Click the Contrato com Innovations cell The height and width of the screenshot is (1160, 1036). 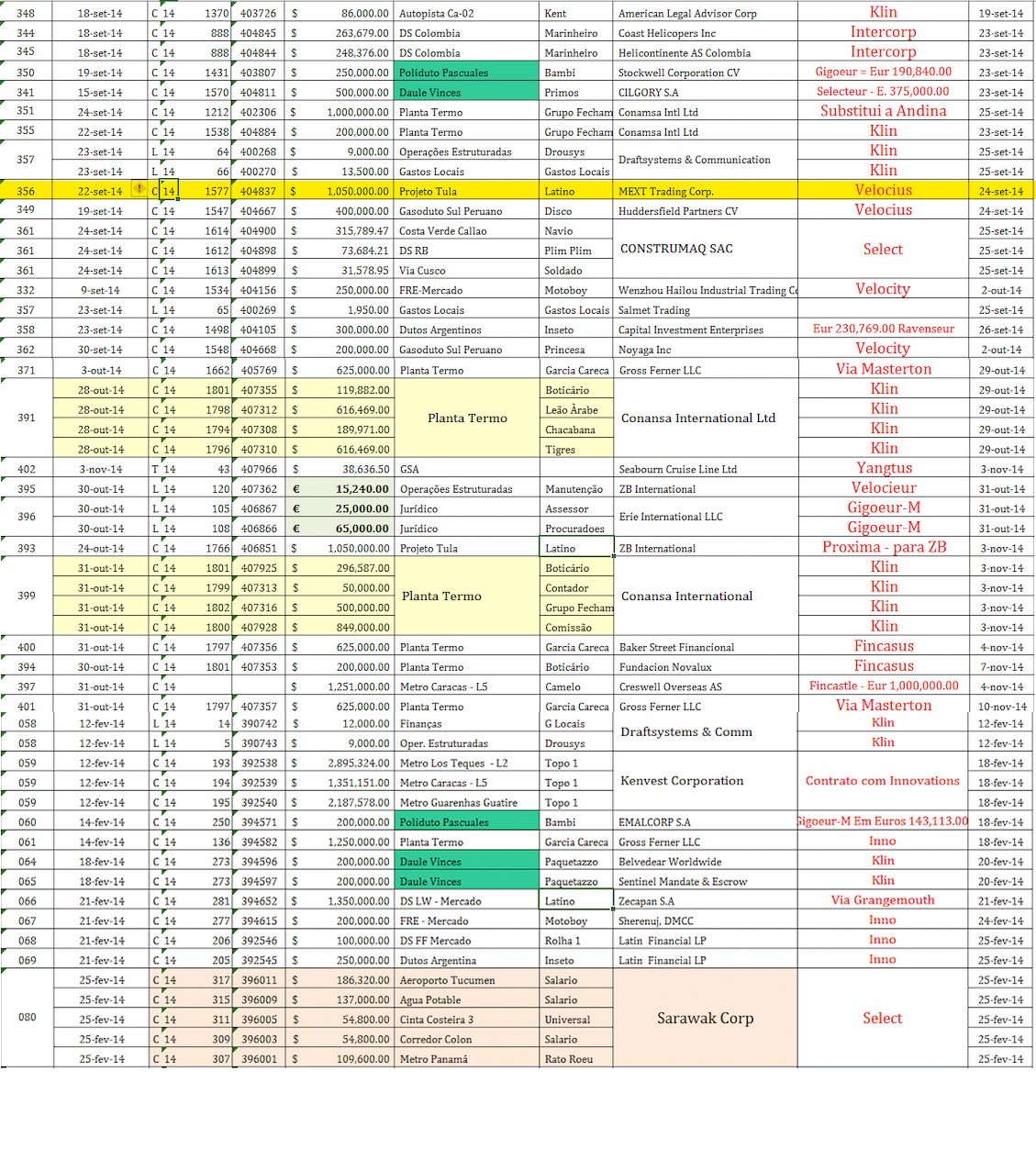pos(882,781)
